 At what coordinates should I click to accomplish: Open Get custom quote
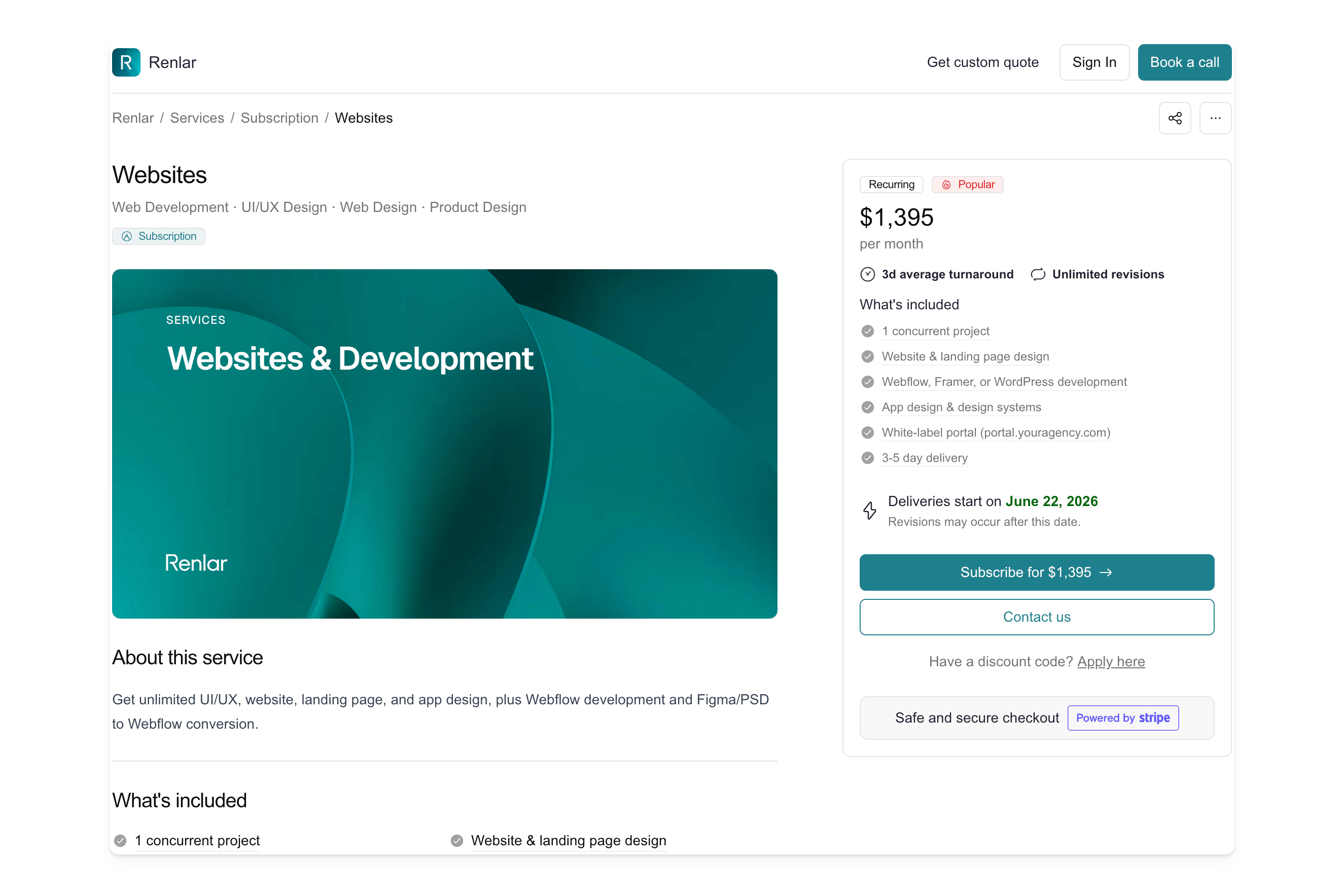983,62
